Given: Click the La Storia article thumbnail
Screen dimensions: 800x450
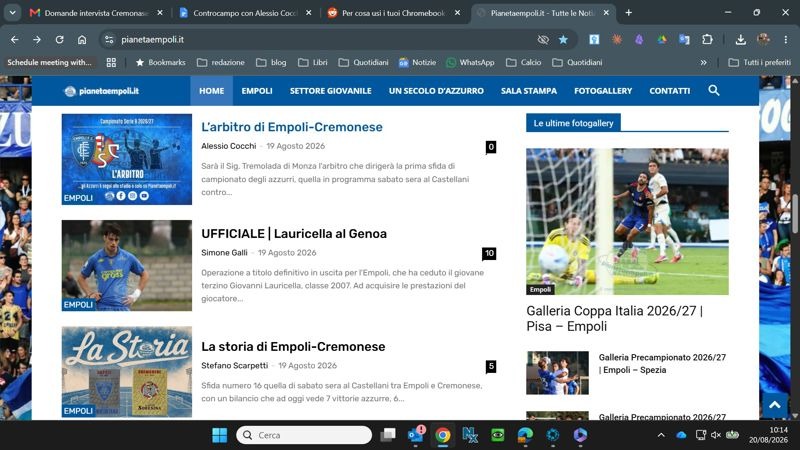Looking at the screenshot, I should (x=127, y=372).
